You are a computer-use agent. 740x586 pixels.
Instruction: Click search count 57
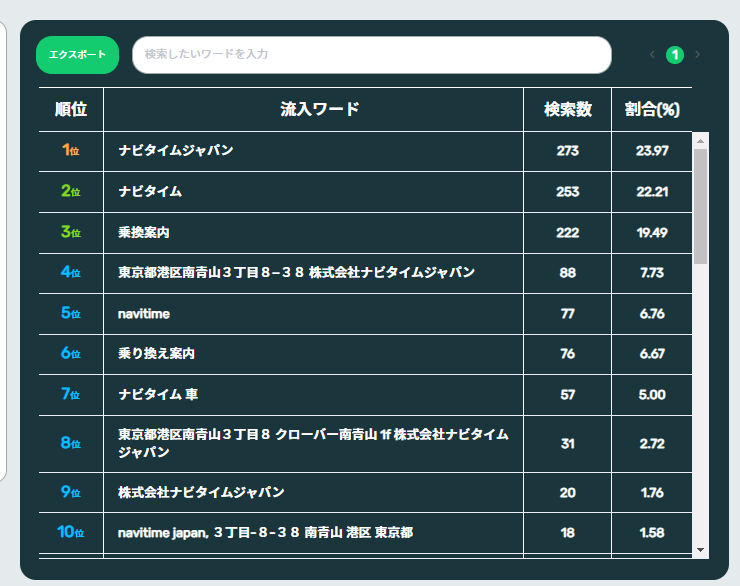tap(568, 395)
